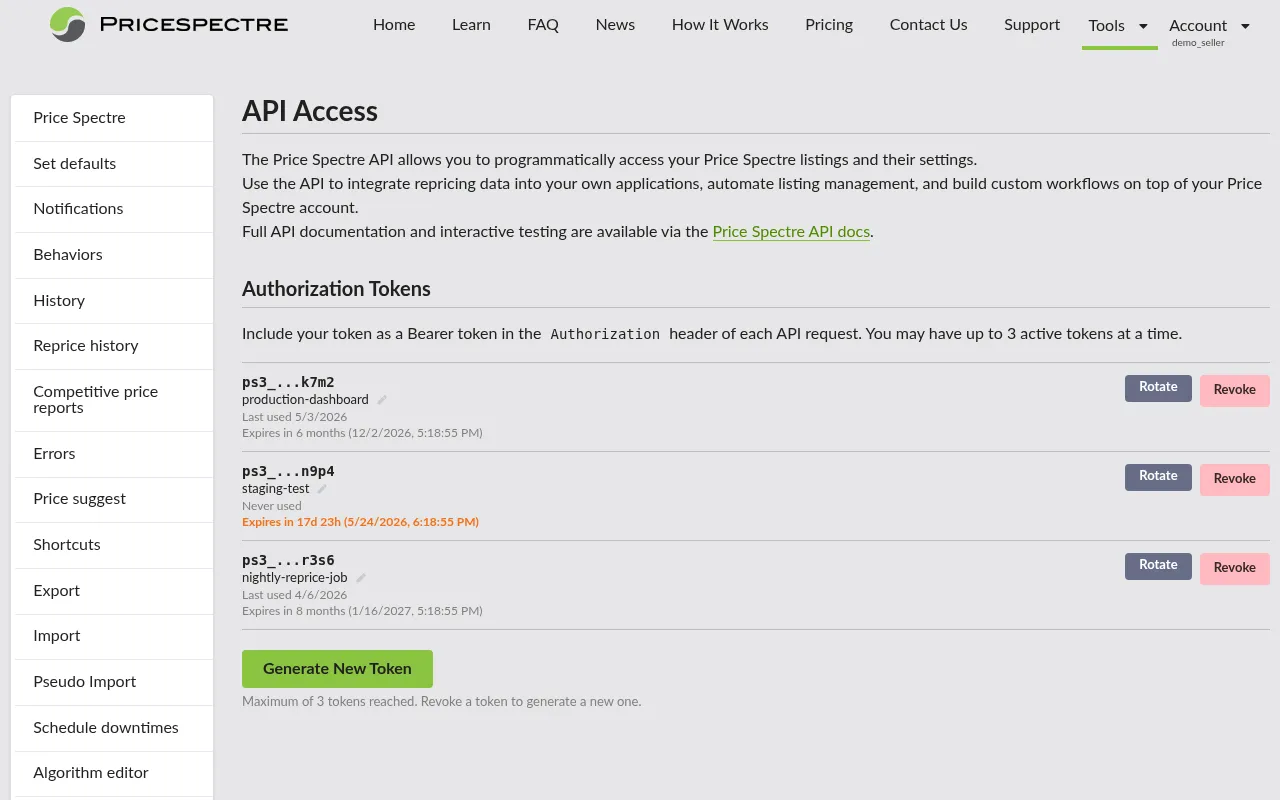The width and height of the screenshot is (1280, 800).
Task: Click the 'Authorization' code header text
Action: pyautogui.click(x=605, y=334)
